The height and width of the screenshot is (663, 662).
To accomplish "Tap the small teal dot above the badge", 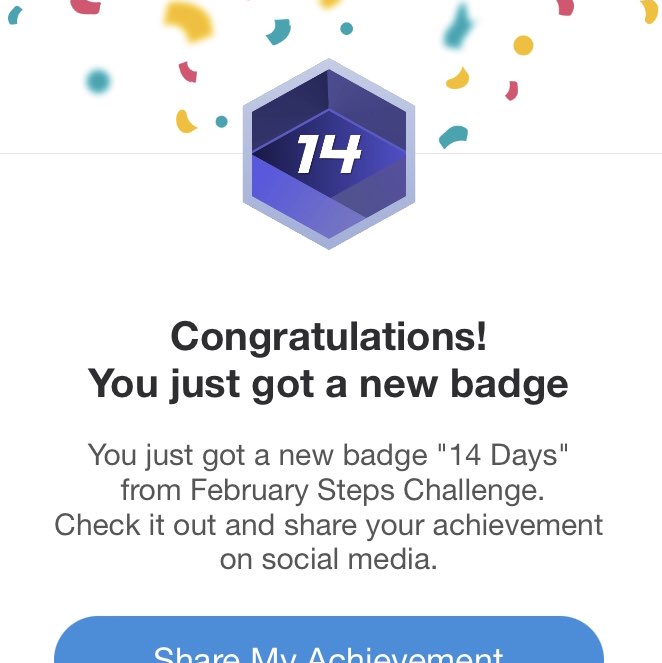I will 346,28.
